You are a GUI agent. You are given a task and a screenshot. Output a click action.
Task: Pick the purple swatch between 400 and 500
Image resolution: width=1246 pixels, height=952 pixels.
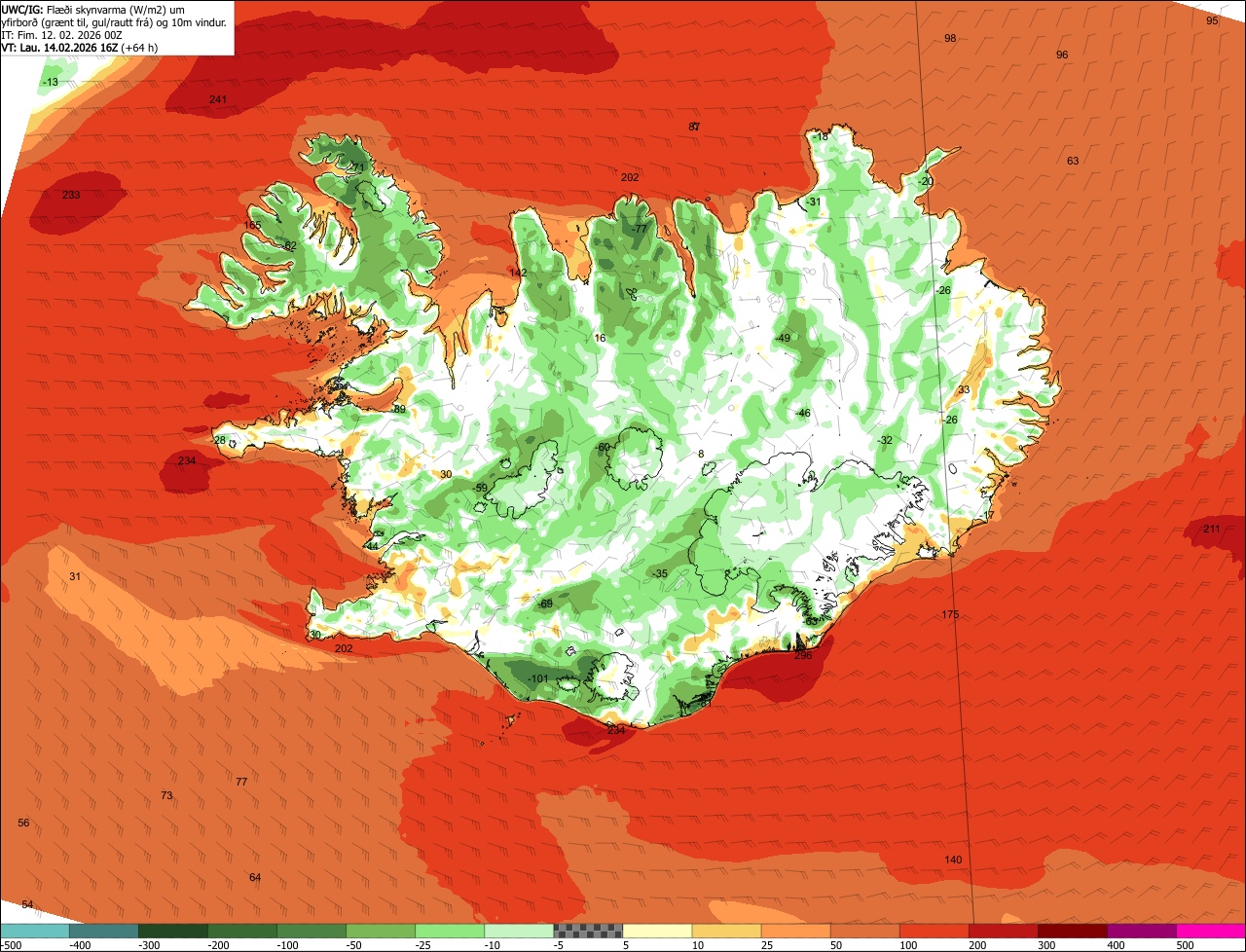point(1142,931)
